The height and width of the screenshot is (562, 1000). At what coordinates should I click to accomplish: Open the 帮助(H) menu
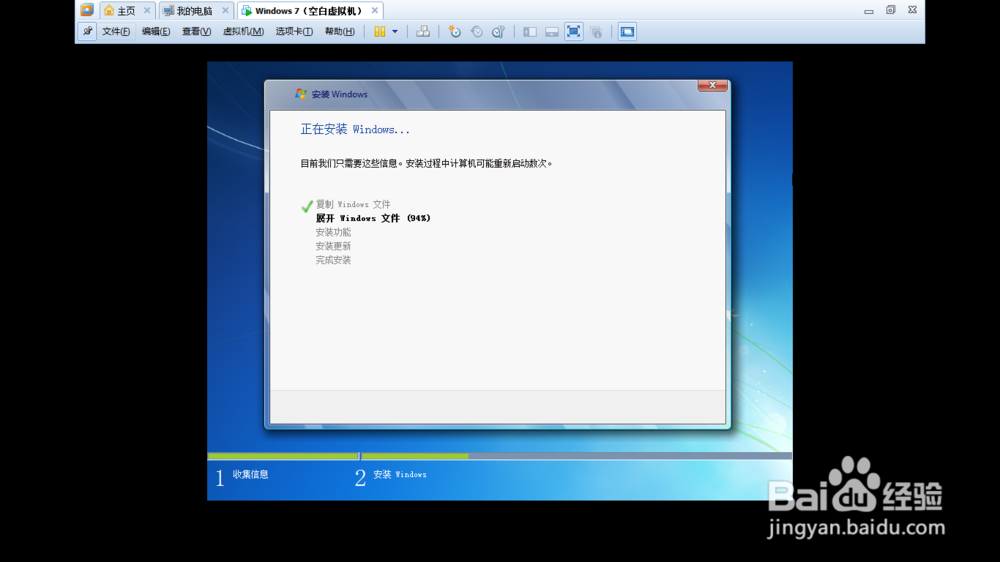(x=340, y=31)
